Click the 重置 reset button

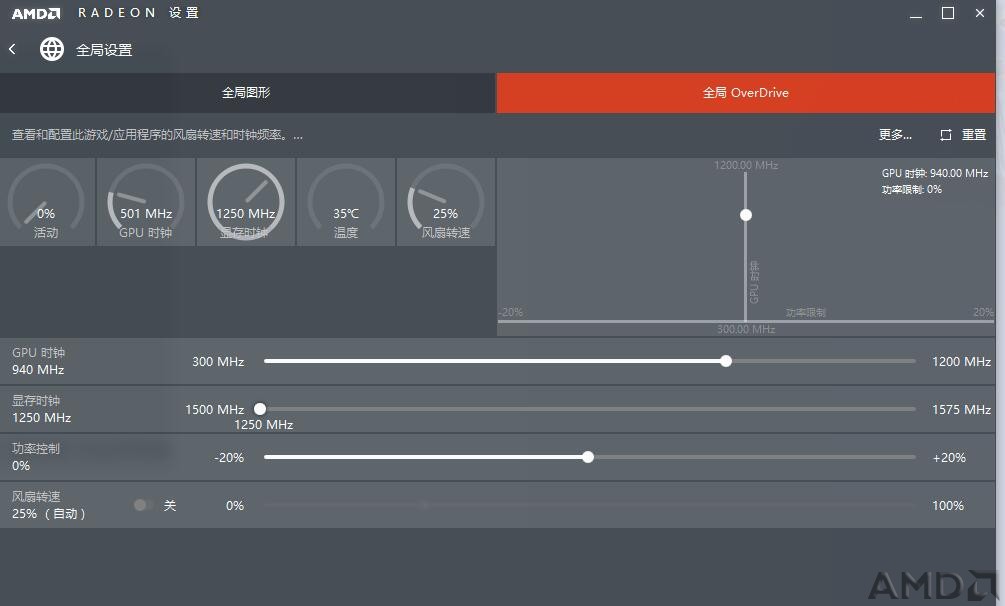coord(974,135)
